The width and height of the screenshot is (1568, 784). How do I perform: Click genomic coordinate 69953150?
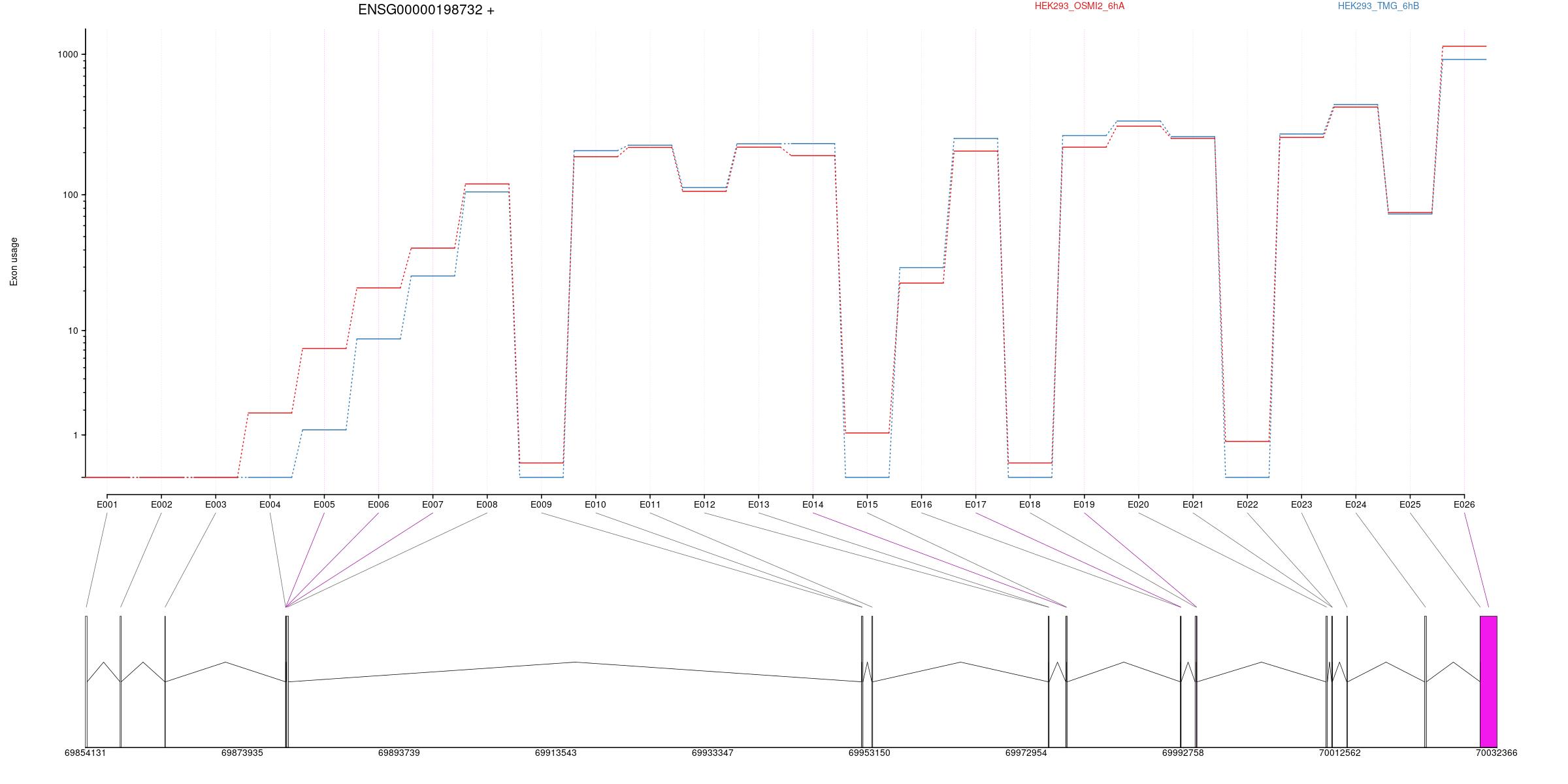[869, 753]
